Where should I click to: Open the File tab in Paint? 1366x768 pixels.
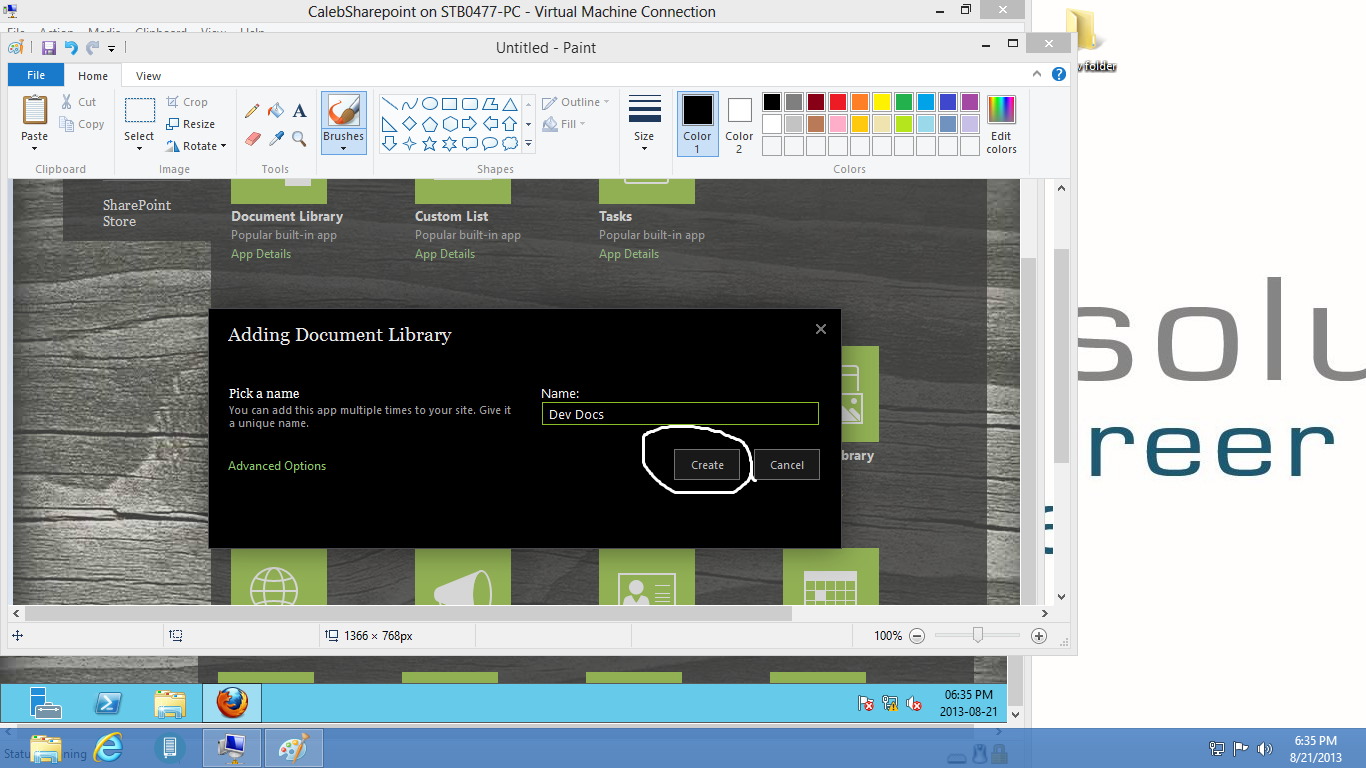pyautogui.click(x=36, y=75)
